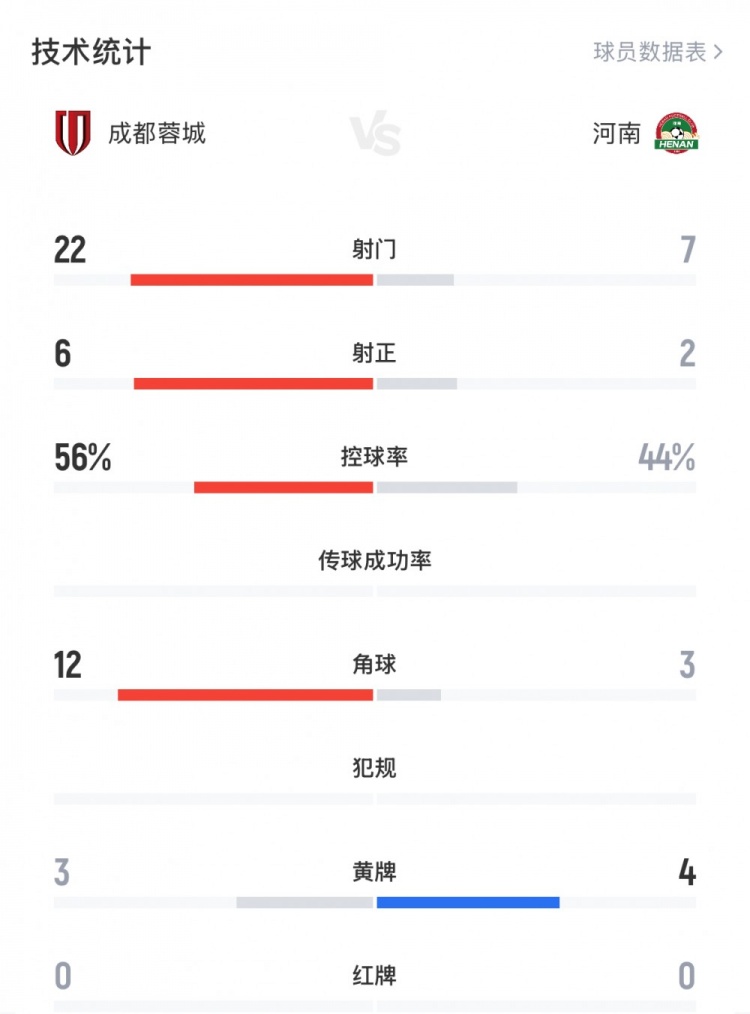Viewport: 750px width, 1014px height.
Task: Click the 红牌 statistic label
Action: click(x=375, y=974)
